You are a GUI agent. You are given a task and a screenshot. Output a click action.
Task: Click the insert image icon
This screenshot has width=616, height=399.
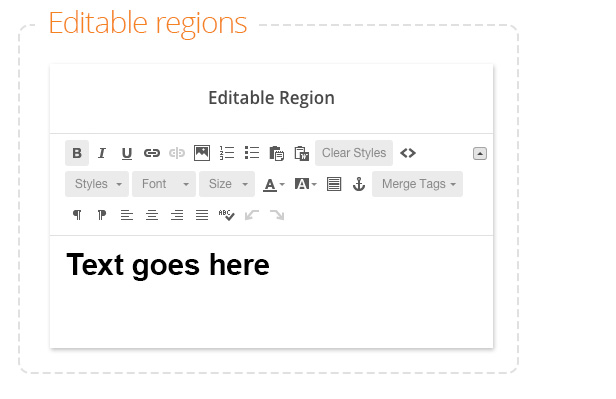[x=202, y=153]
